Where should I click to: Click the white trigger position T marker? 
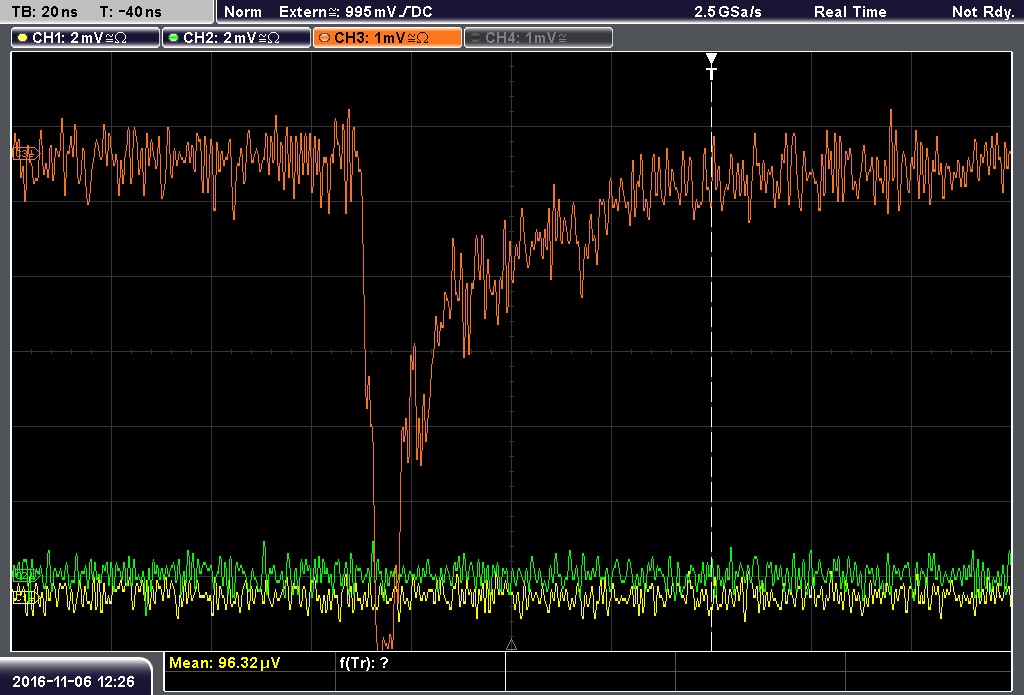pyautogui.click(x=711, y=67)
